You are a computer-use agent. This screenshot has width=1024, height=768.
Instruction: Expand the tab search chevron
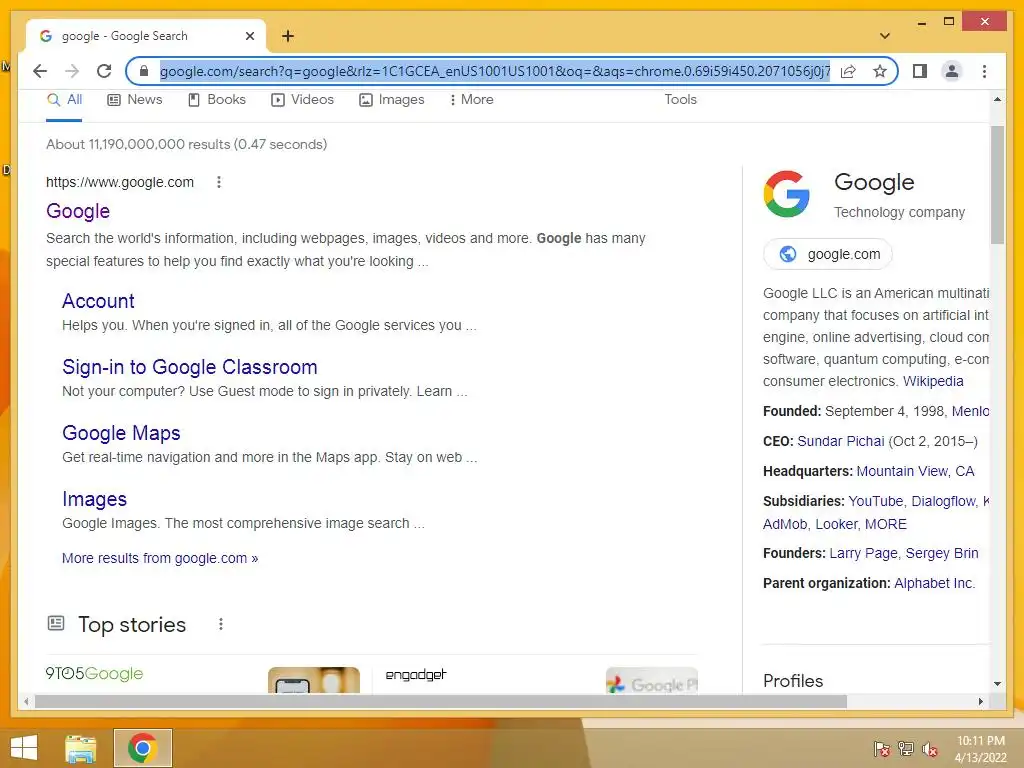(885, 36)
